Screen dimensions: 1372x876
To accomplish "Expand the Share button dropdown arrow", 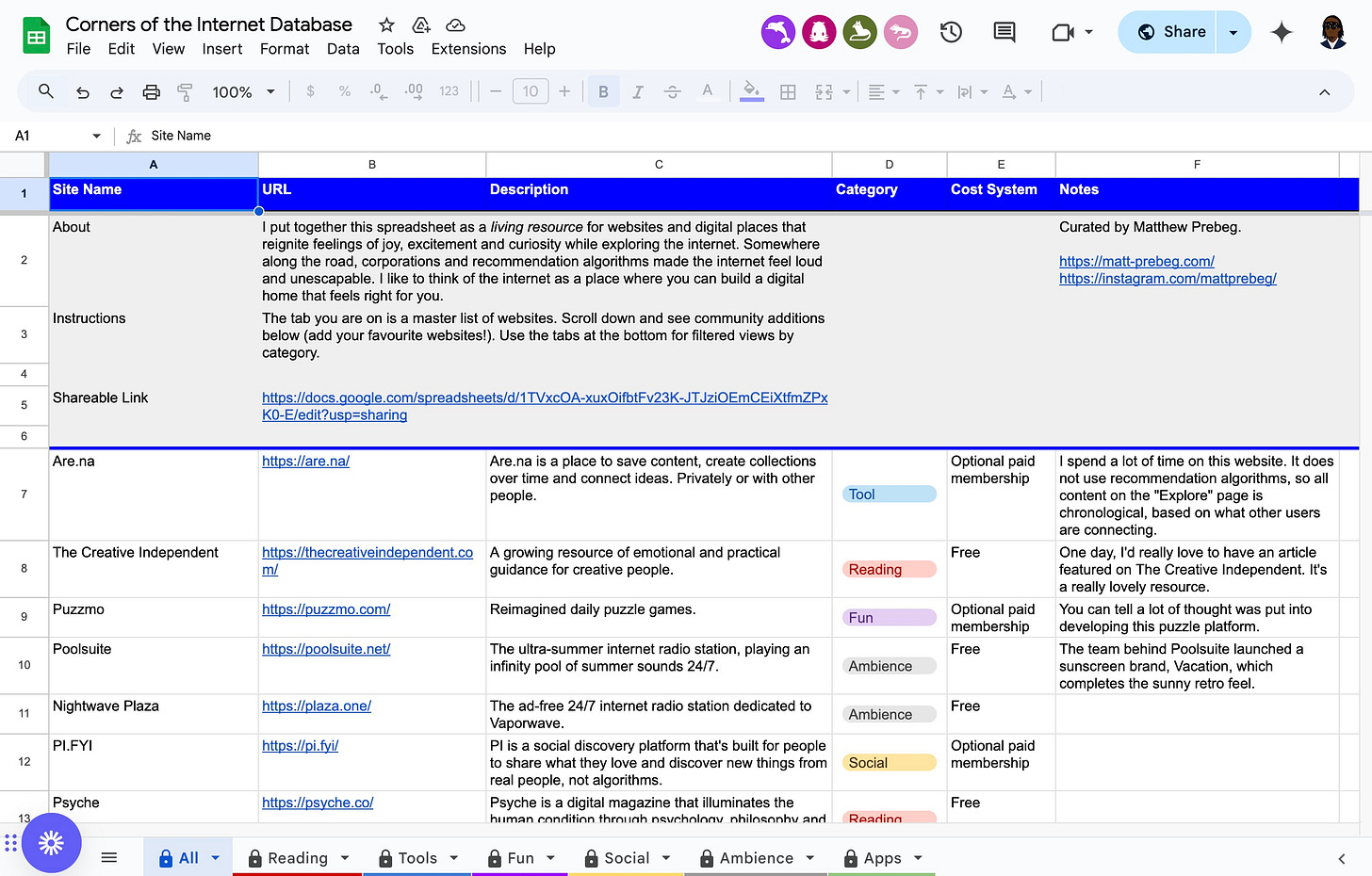I will pyautogui.click(x=1233, y=32).
